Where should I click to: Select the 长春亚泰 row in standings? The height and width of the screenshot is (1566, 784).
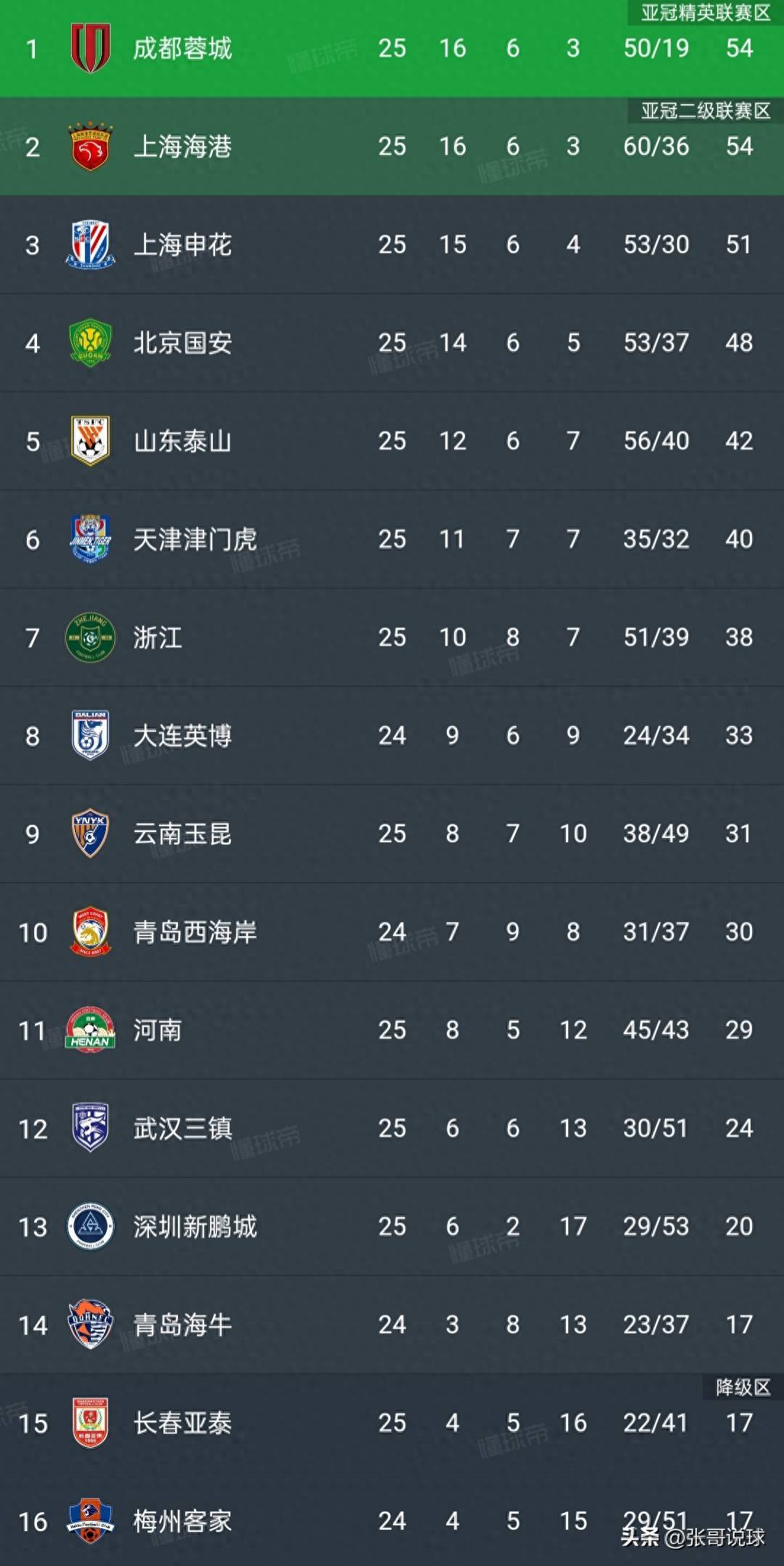pyautogui.click(x=392, y=1423)
